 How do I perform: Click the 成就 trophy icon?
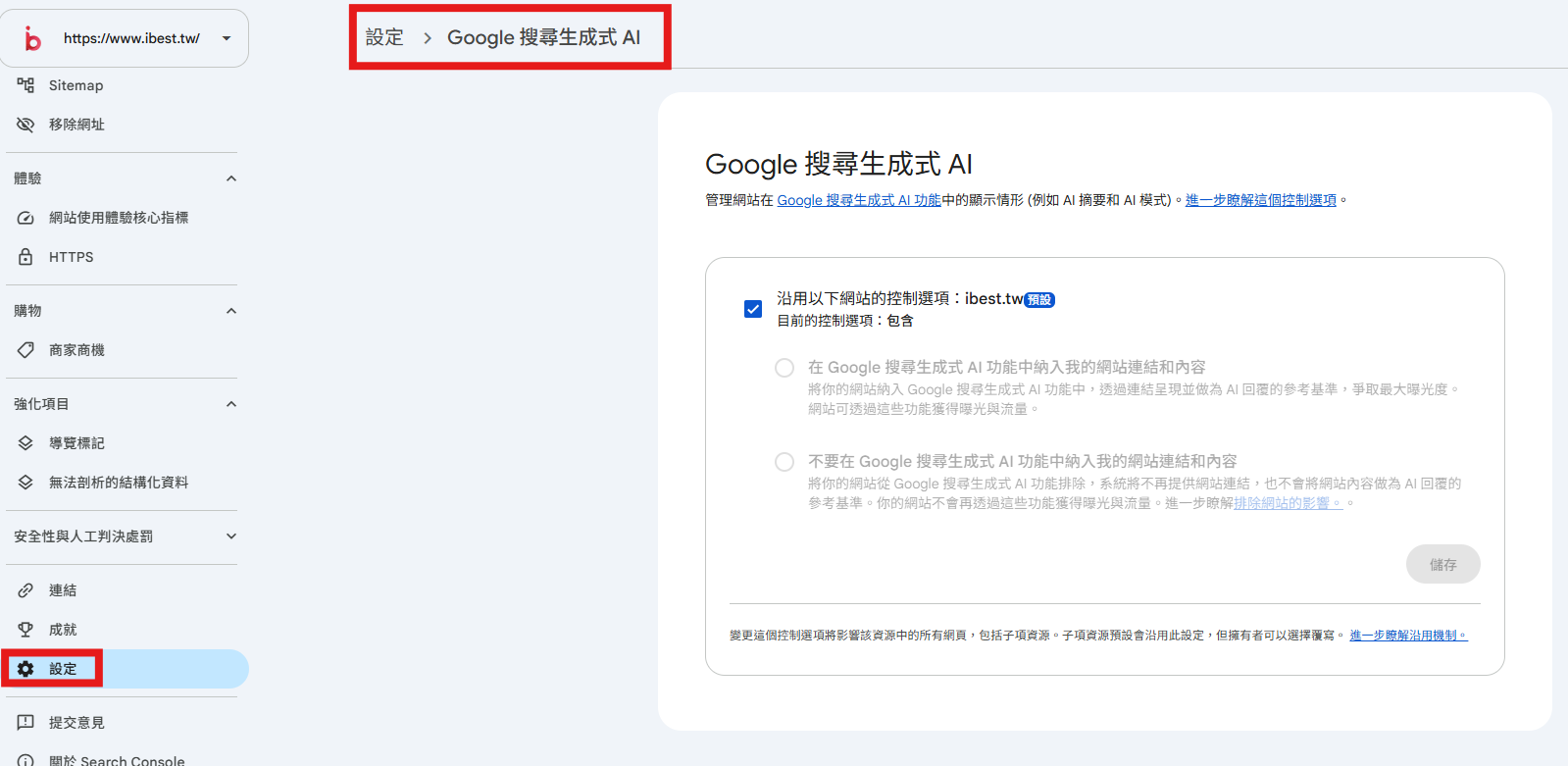[x=25, y=630]
